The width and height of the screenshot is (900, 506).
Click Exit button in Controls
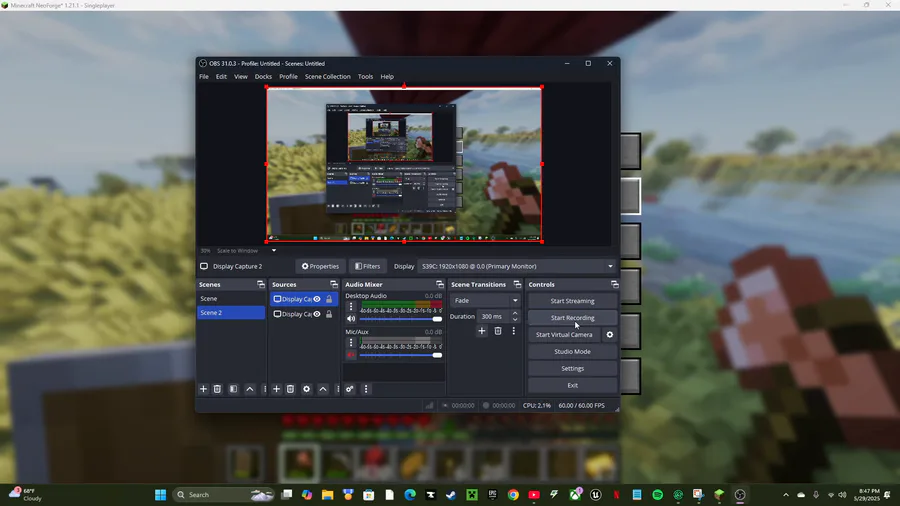click(x=572, y=386)
